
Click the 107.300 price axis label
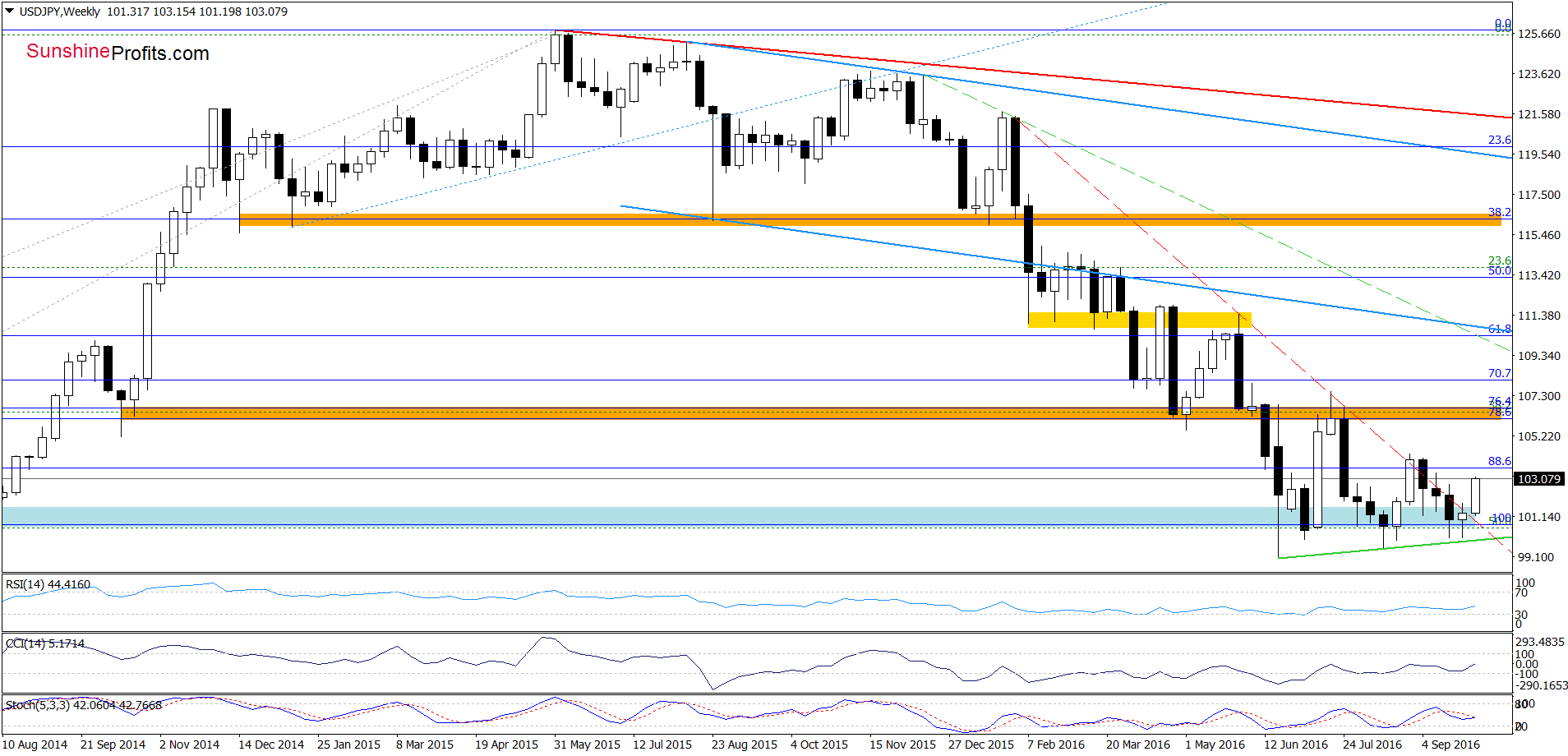pyautogui.click(x=1538, y=396)
